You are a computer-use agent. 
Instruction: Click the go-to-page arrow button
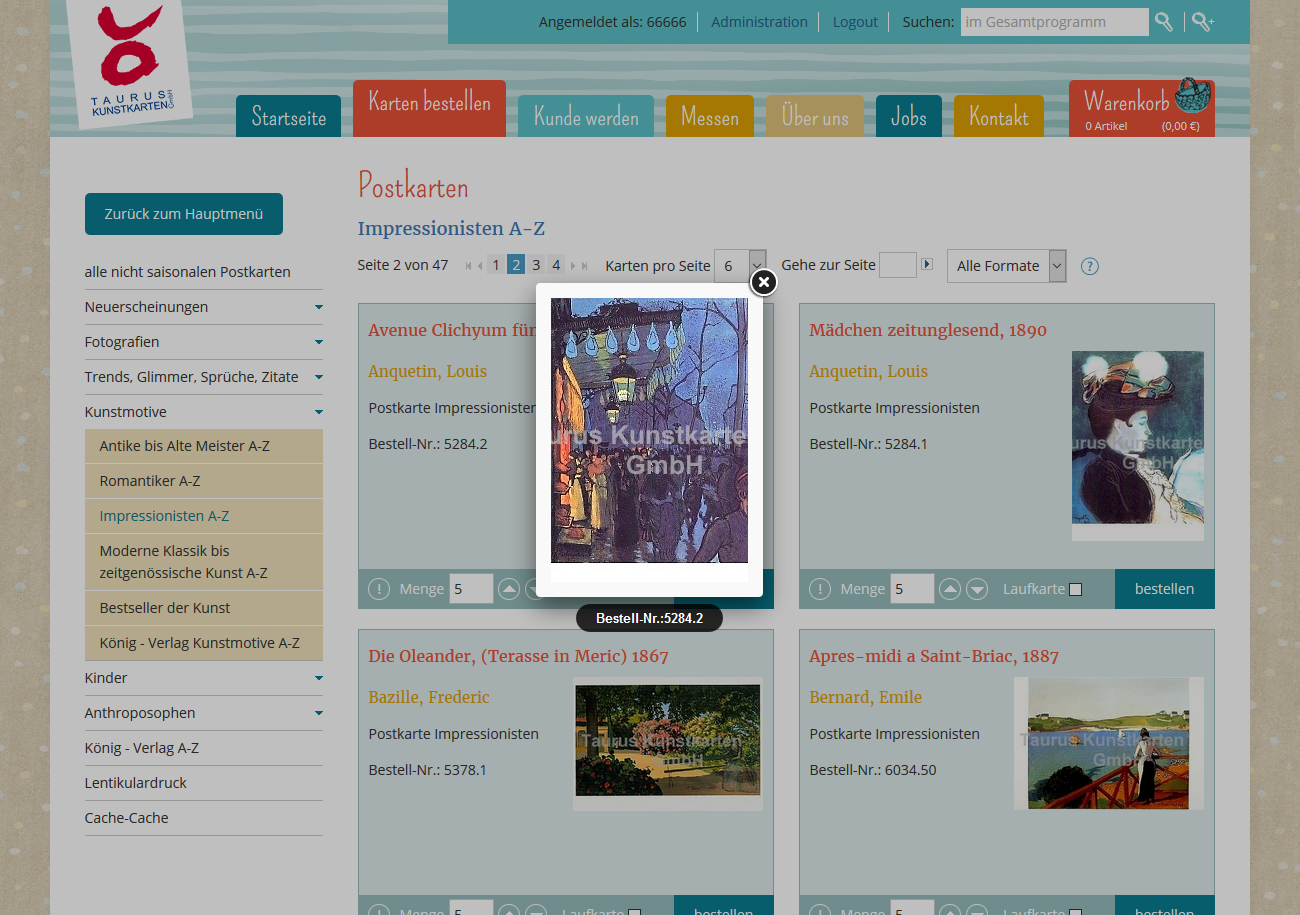927,264
